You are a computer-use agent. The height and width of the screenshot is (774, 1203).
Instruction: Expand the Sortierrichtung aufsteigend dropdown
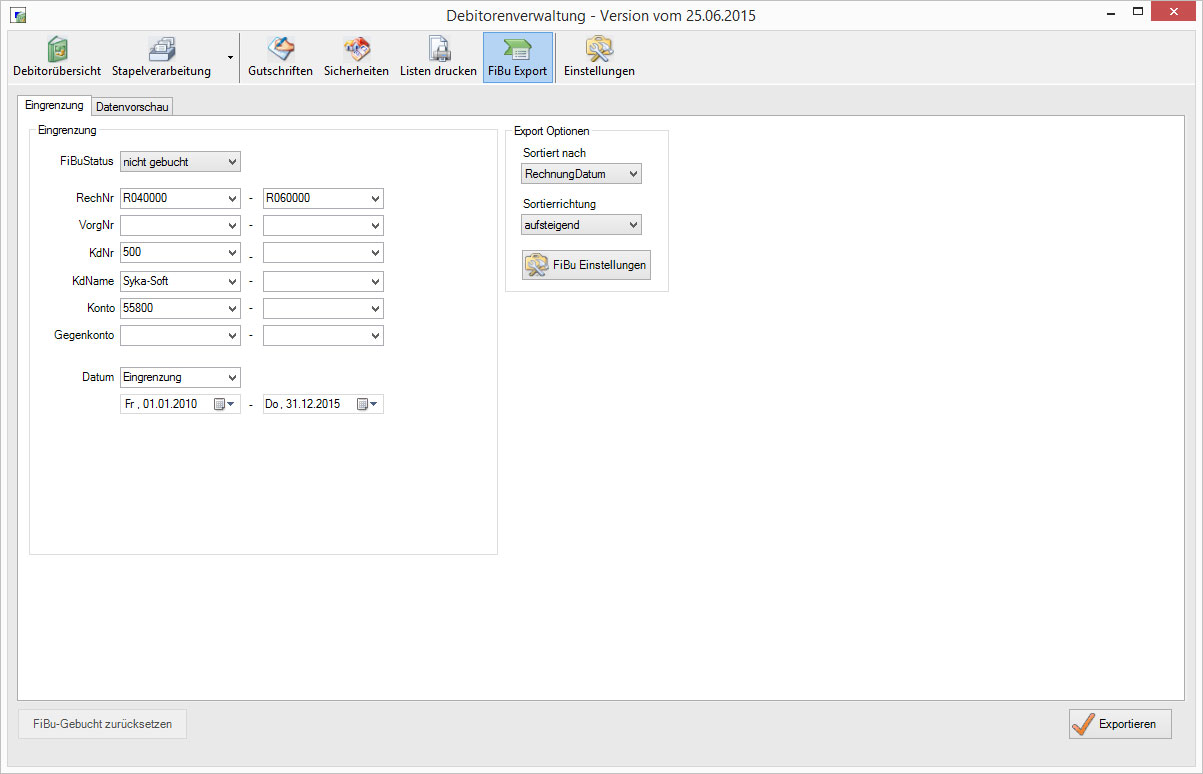pos(632,225)
